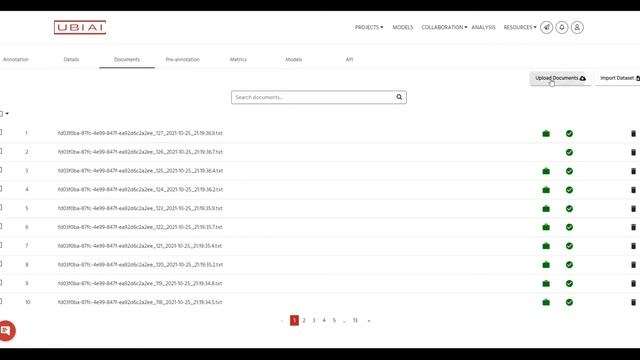
Task: Click the briefcase icon in row 3
Action: pos(546,171)
